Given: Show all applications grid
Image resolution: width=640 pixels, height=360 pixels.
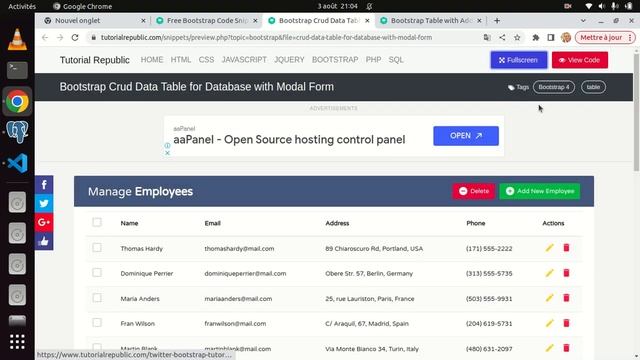Looking at the screenshot, I should [17, 342].
